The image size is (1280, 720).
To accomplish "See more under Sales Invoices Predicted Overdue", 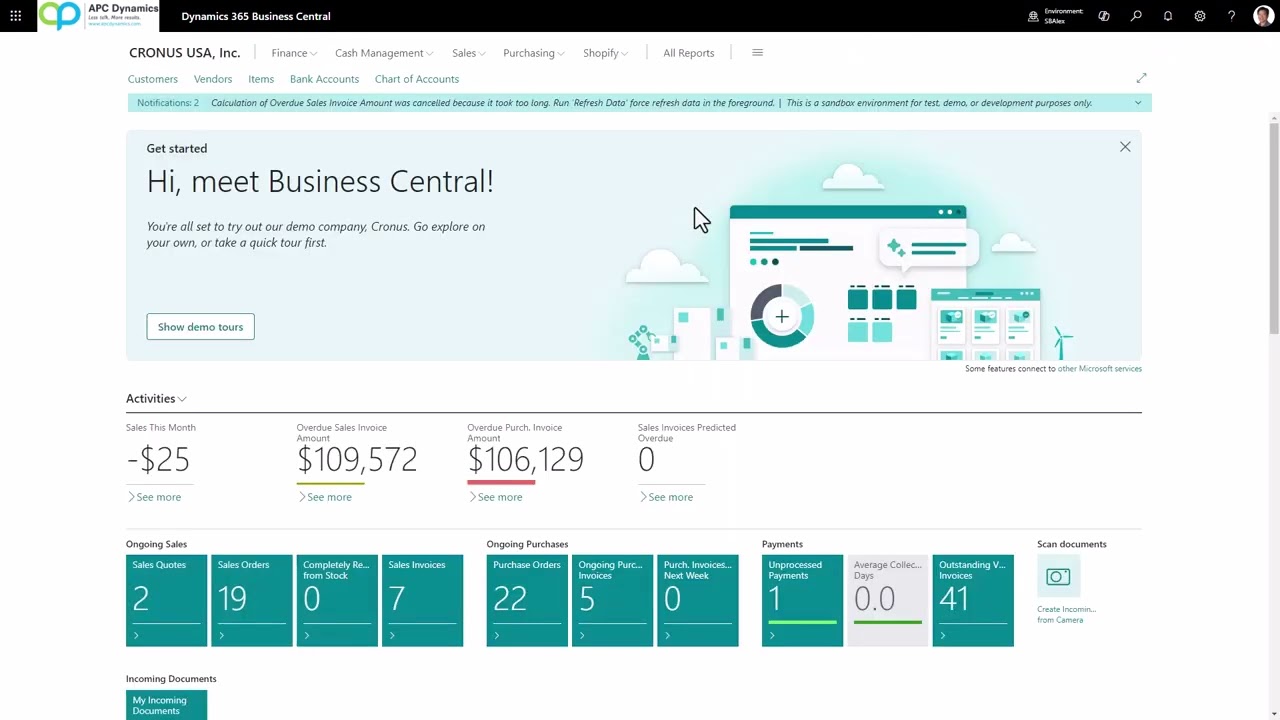I will 666,497.
